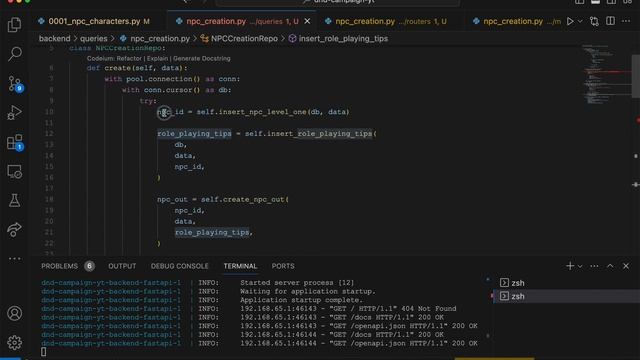640x360 pixels.
Task: Click role_playing_tips variable on line 12
Action: pos(194,134)
